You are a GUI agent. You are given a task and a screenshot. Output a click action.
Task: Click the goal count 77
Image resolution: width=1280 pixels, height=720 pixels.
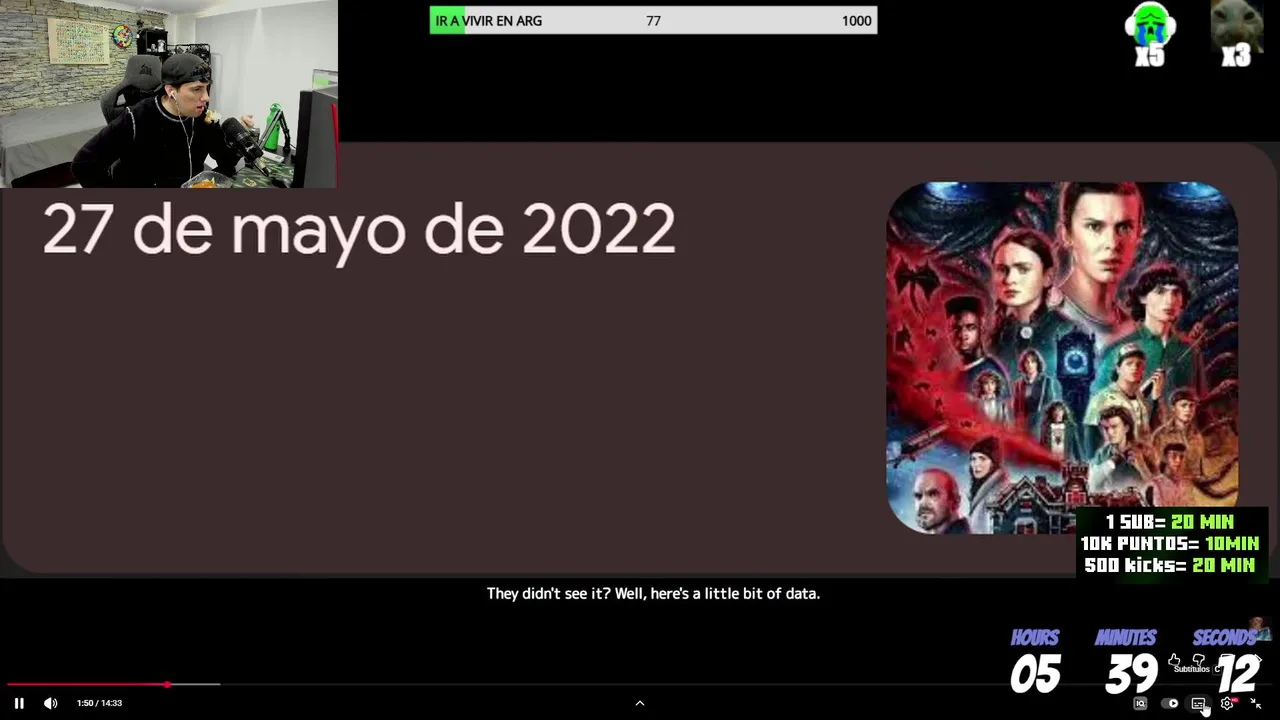653,21
